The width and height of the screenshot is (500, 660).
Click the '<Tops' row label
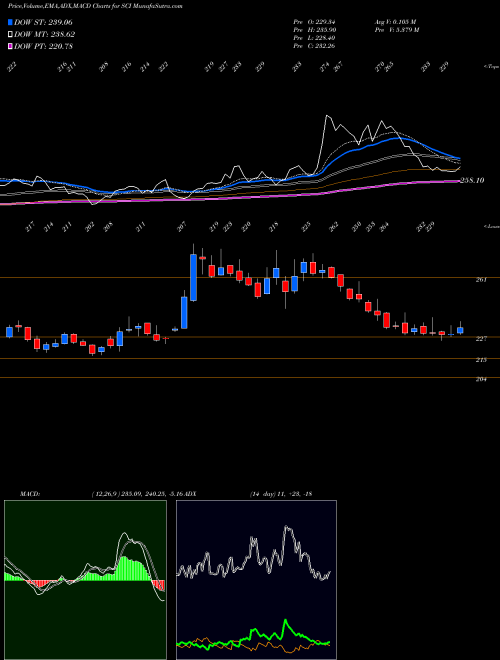491,67
